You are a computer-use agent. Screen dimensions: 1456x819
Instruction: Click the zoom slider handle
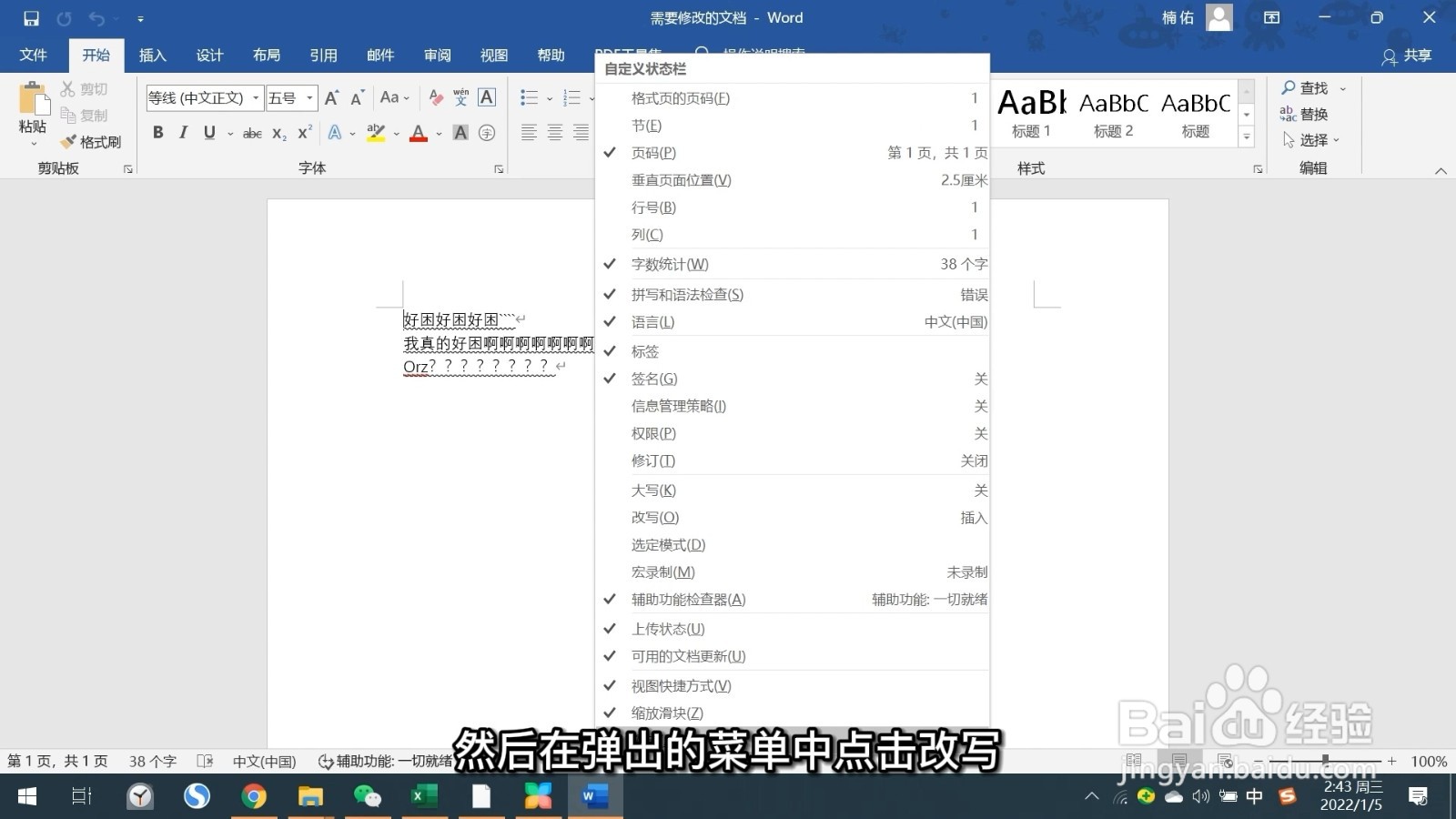tap(1325, 760)
